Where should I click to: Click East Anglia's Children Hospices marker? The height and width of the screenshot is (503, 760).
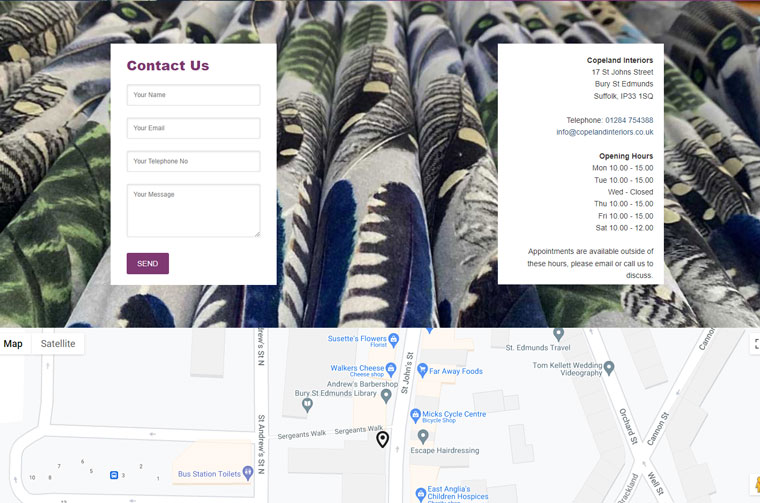[x=420, y=494]
